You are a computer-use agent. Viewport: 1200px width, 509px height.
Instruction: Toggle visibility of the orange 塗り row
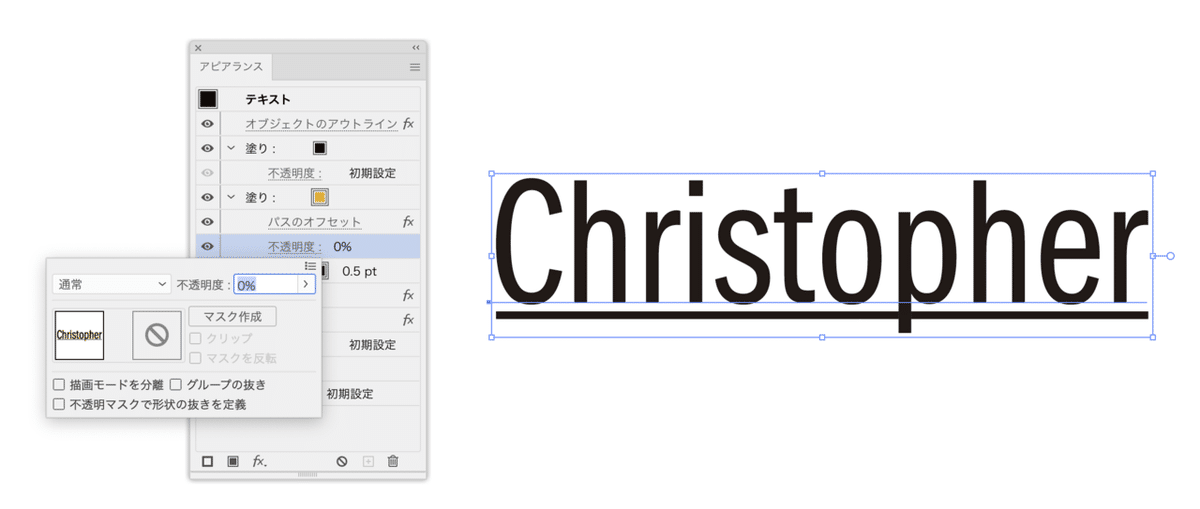[x=207, y=197]
